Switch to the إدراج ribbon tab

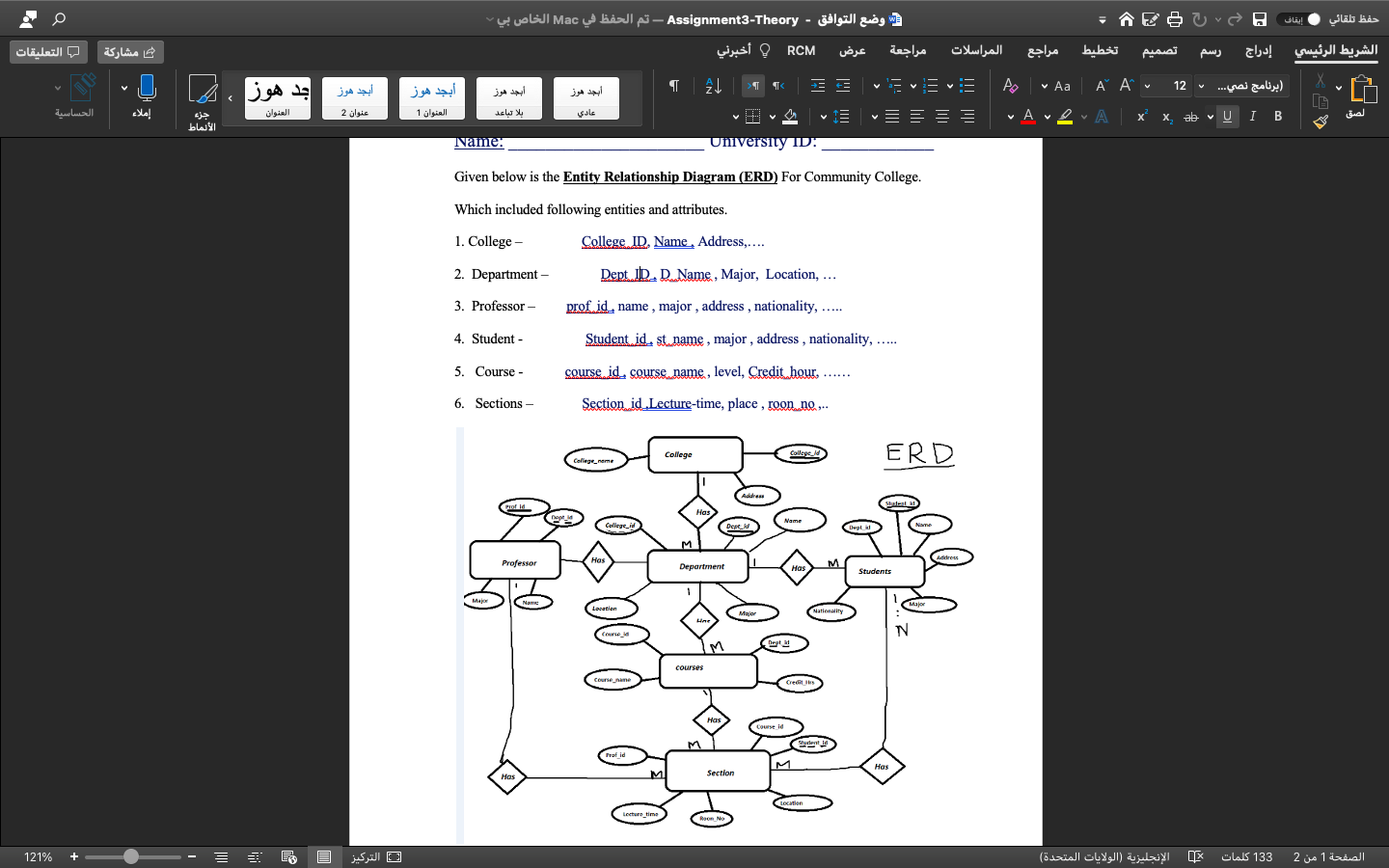point(1258,50)
